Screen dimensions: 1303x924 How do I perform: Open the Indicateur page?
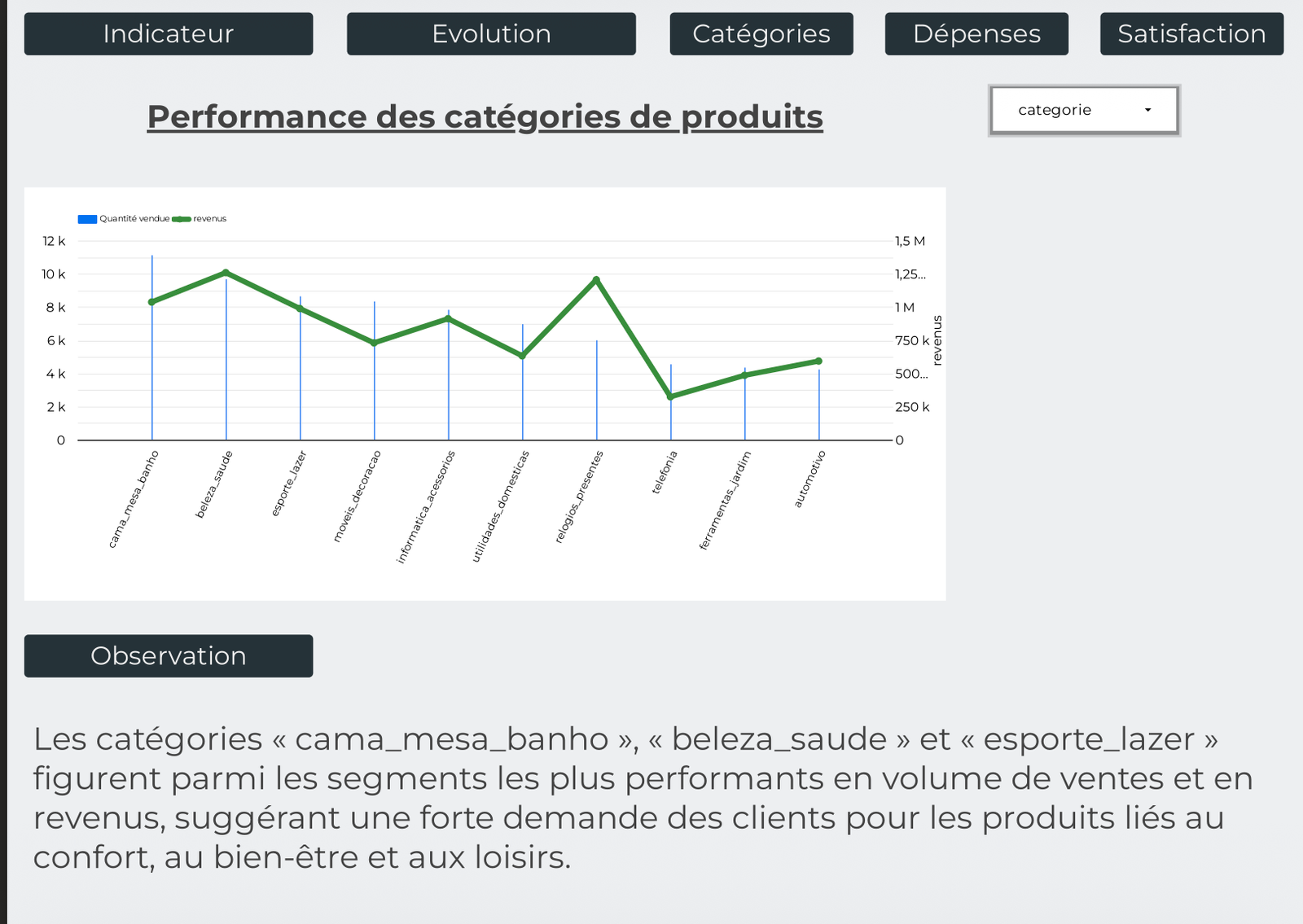click(169, 34)
